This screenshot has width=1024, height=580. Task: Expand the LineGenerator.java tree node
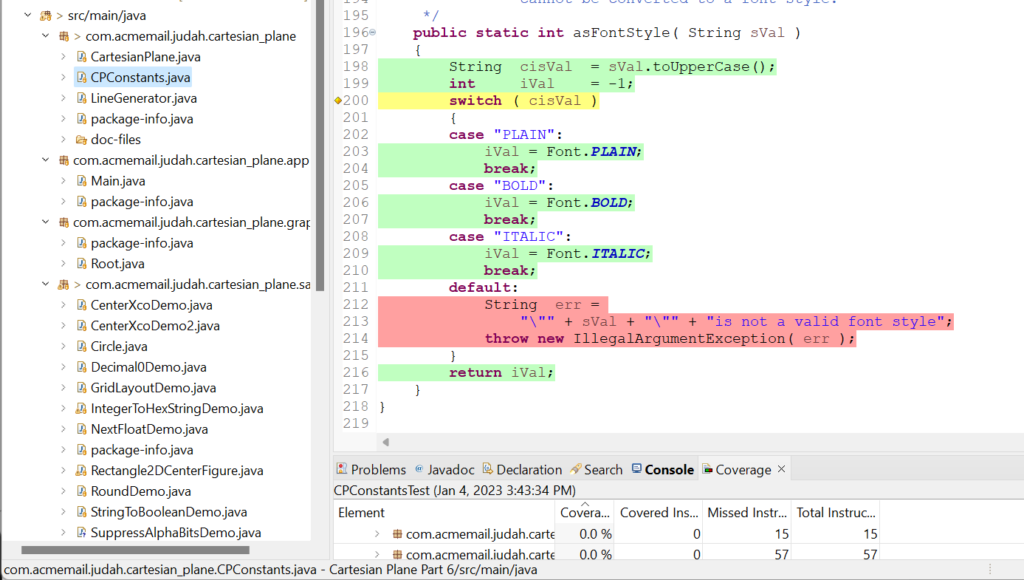62,98
